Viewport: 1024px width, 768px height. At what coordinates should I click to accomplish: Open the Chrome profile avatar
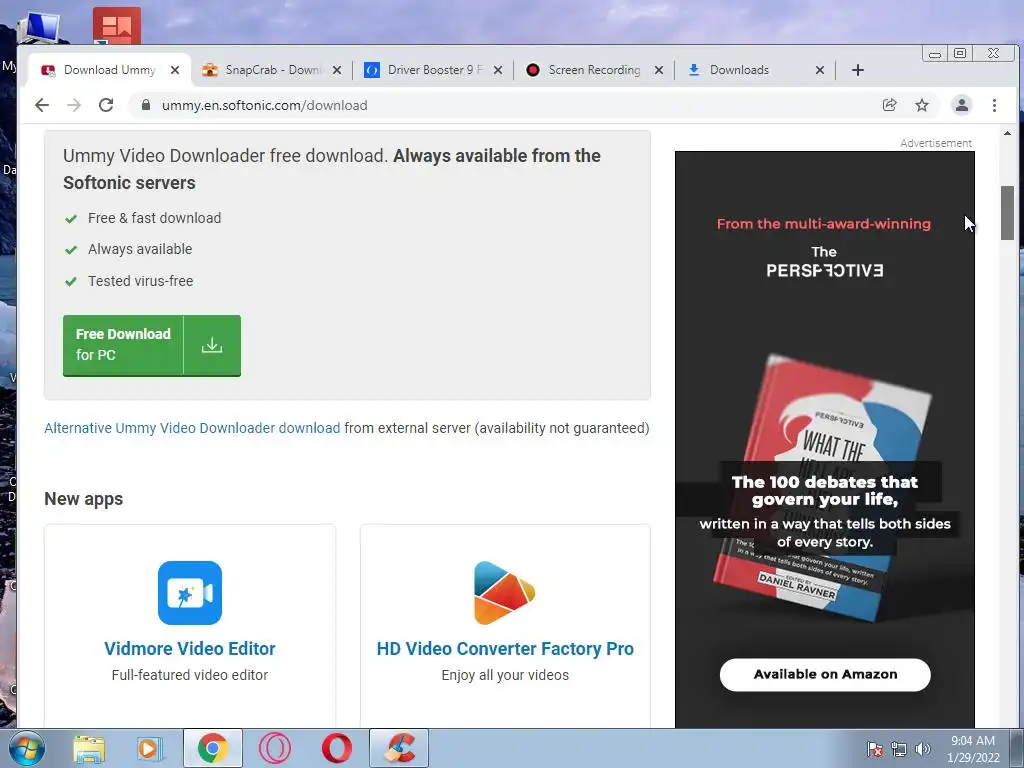[961, 105]
